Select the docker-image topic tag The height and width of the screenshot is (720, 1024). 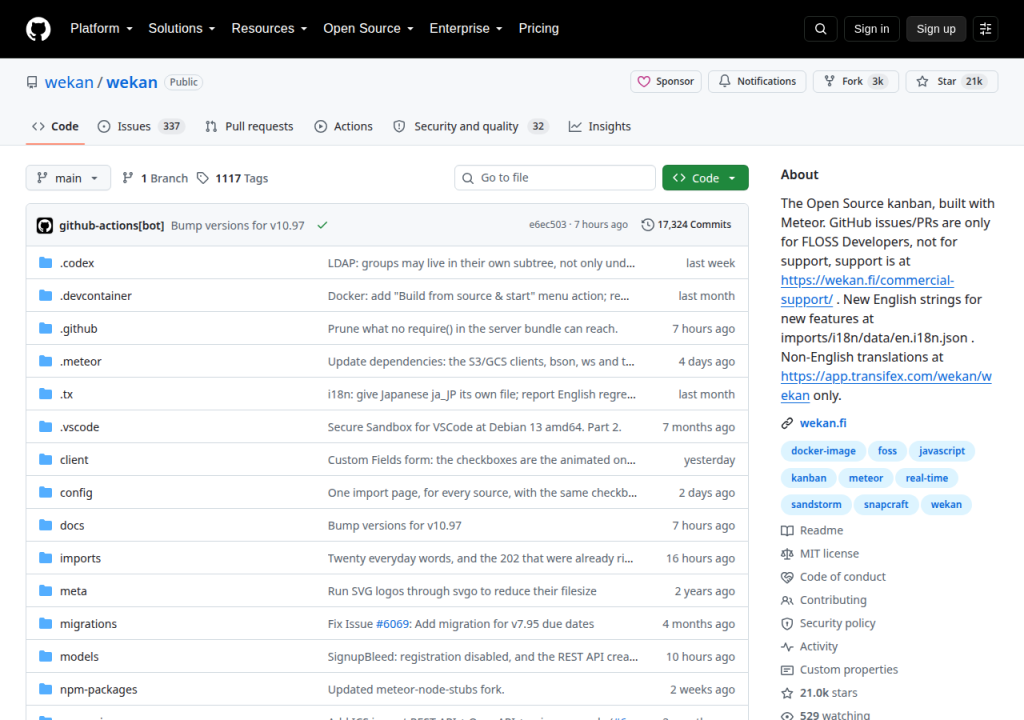823,451
